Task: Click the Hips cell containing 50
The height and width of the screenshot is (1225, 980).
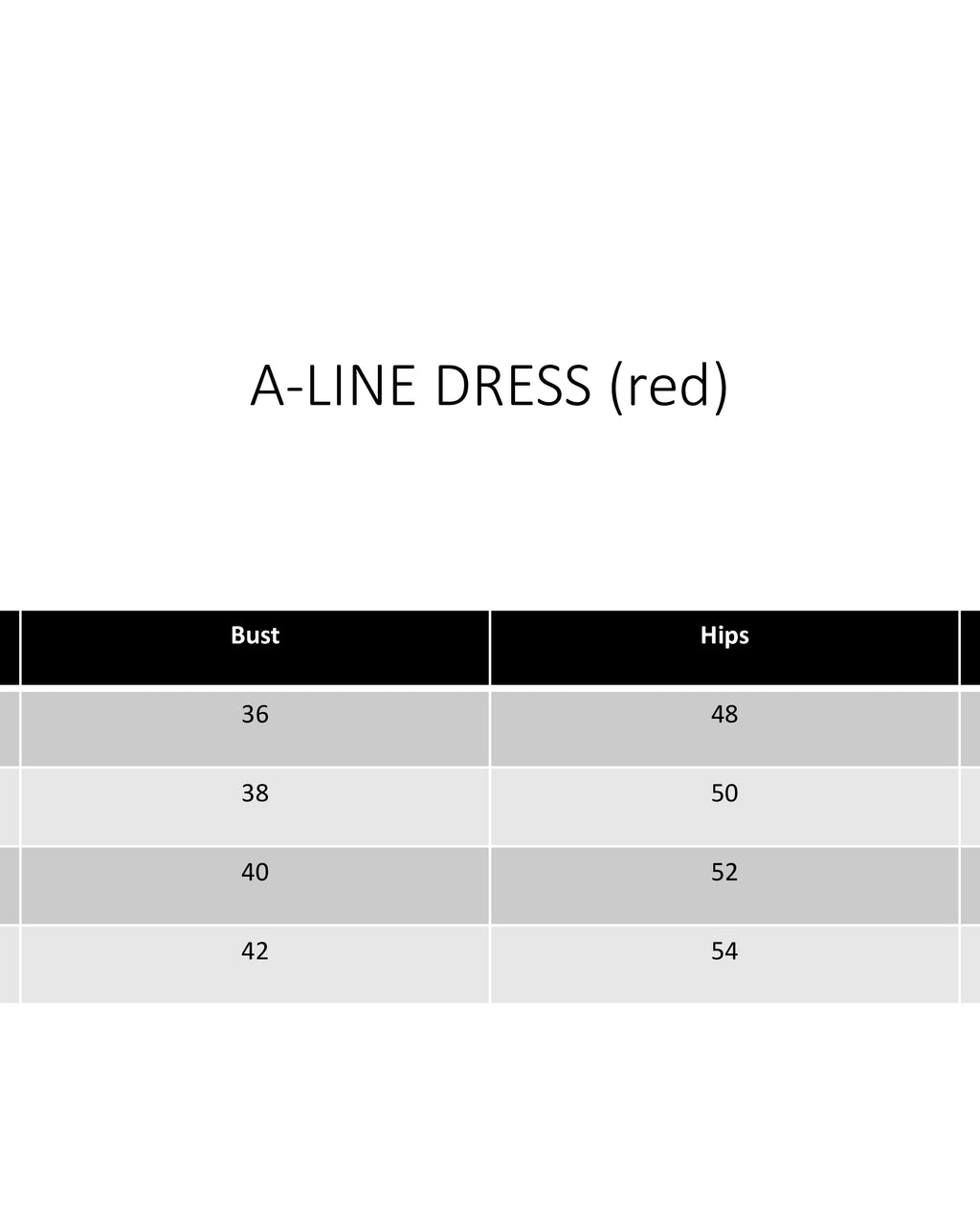Action: (x=724, y=806)
